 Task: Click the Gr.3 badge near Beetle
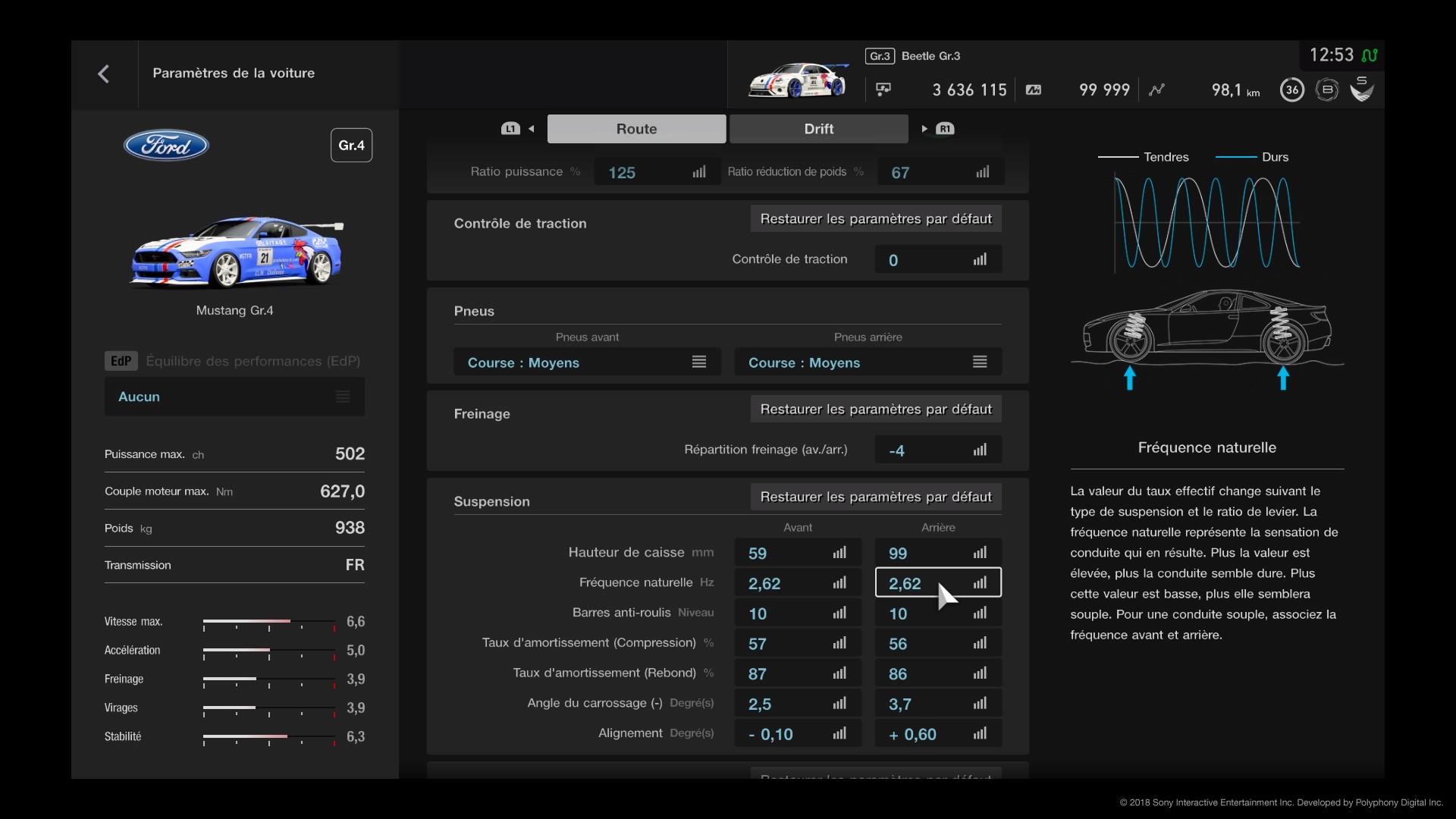coord(880,56)
